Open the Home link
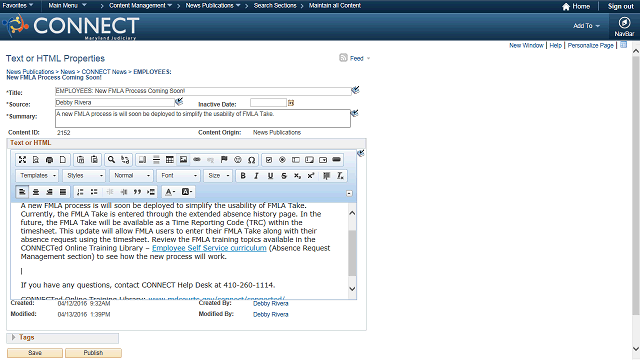The width and height of the screenshot is (640, 360). click(x=576, y=6)
